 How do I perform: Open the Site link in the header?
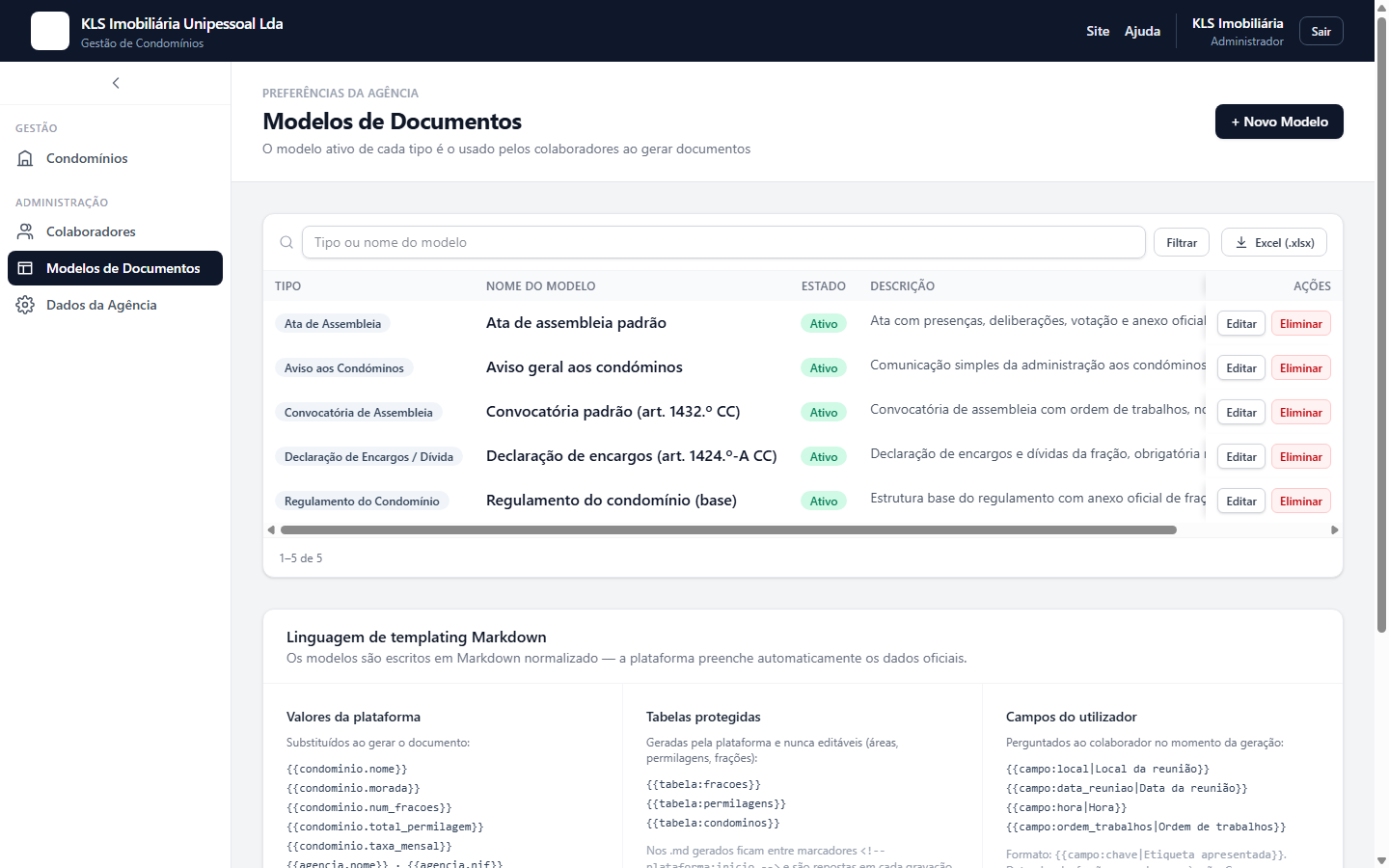(1098, 31)
